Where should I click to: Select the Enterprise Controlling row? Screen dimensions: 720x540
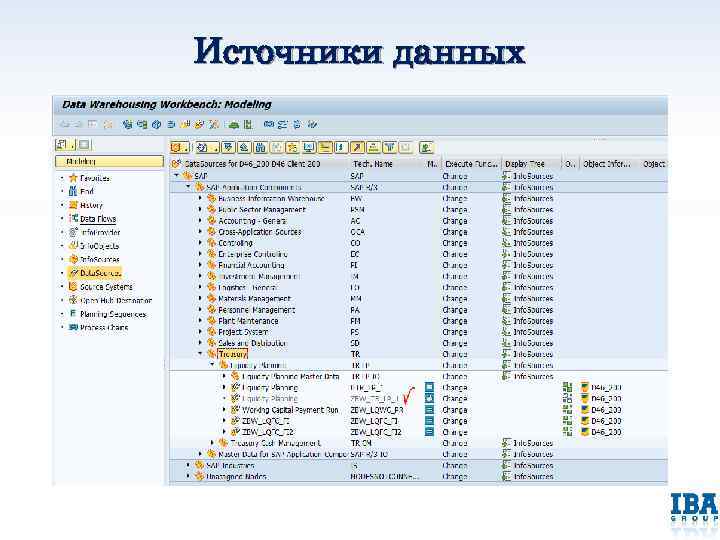(253, 254)
